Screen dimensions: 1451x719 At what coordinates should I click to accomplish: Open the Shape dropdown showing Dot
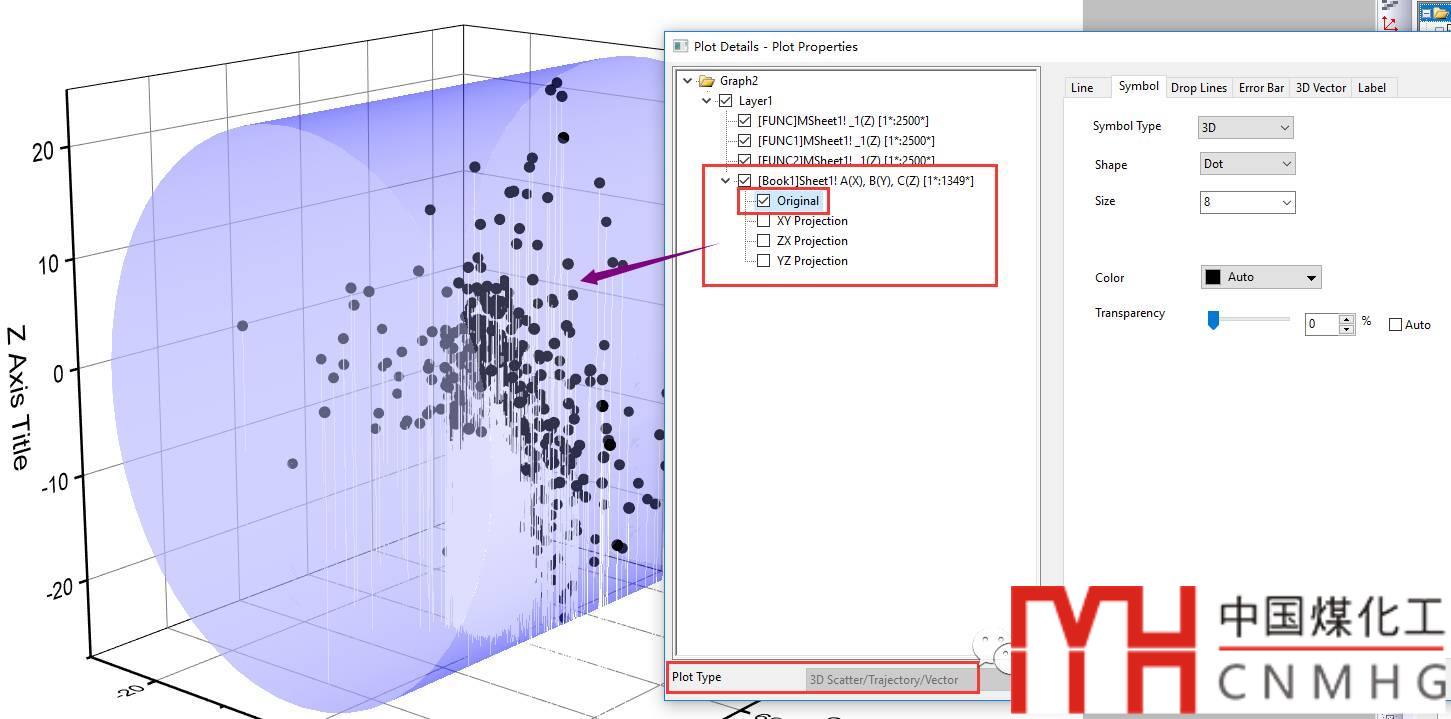(x=1247, y=164)
